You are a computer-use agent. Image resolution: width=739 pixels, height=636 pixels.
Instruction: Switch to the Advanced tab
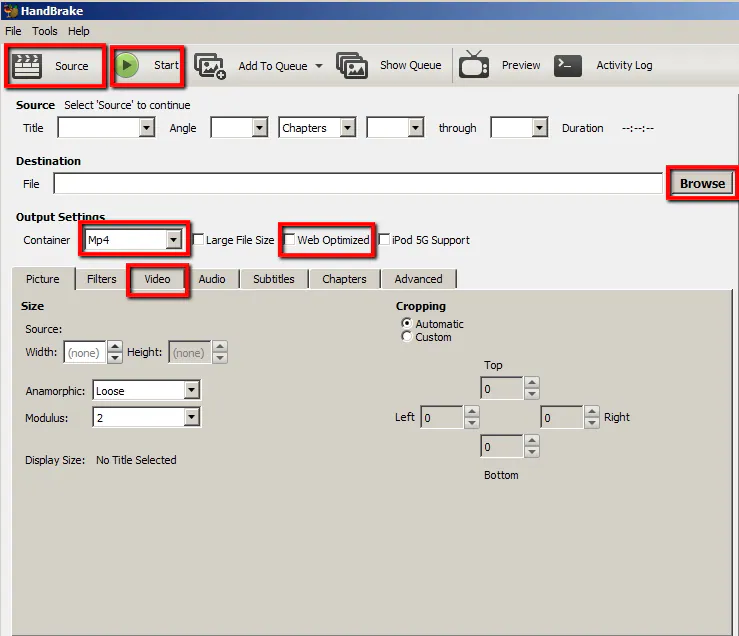[x=419, y=279]
